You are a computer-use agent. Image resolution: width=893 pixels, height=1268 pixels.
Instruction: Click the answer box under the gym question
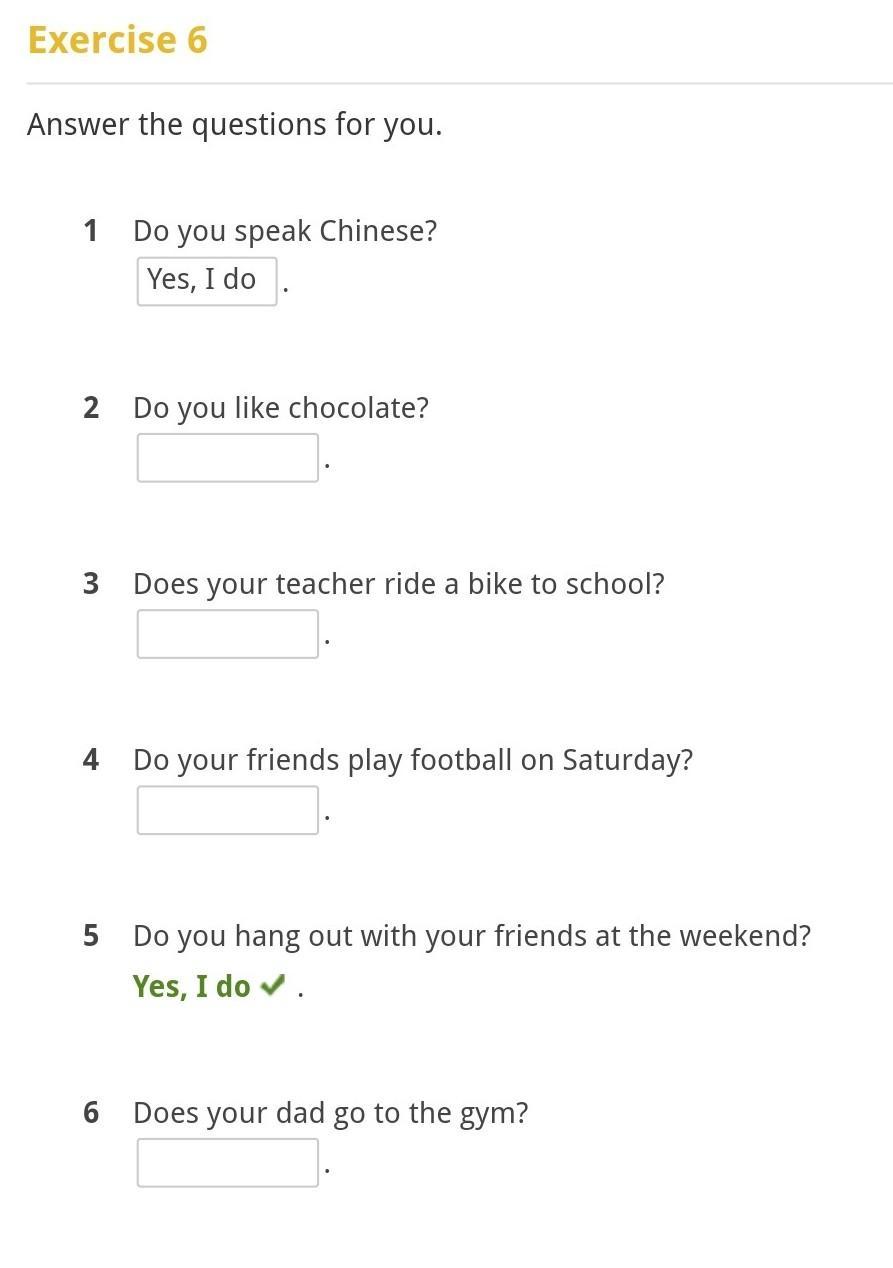click(228, 1163)
